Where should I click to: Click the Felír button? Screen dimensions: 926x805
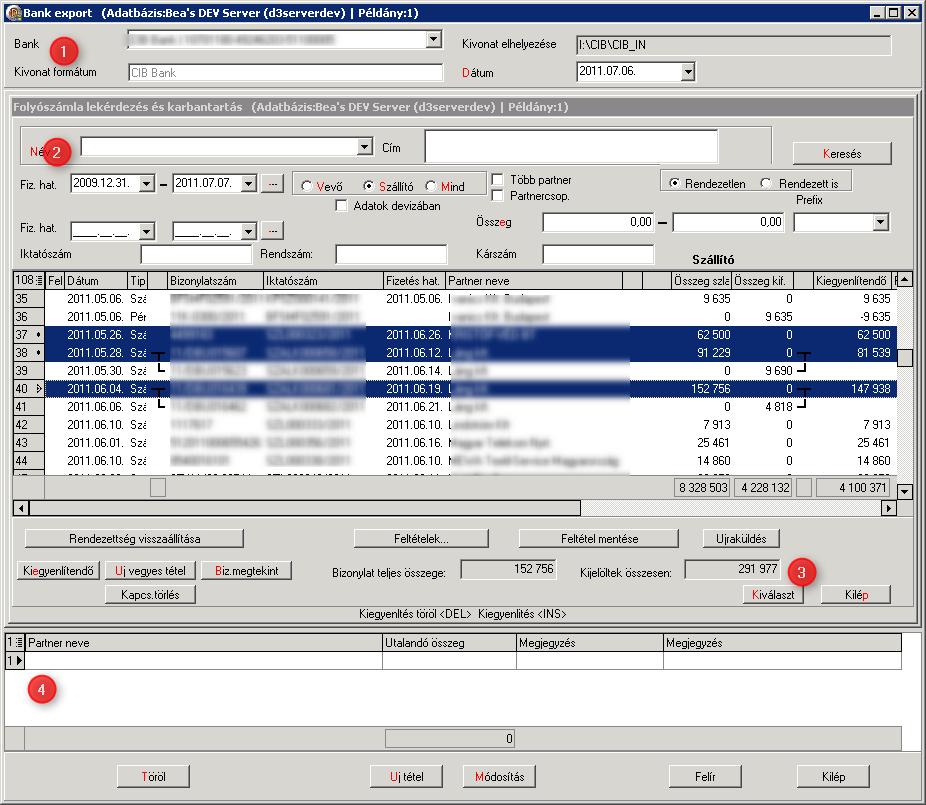click(x=705, y=777)
